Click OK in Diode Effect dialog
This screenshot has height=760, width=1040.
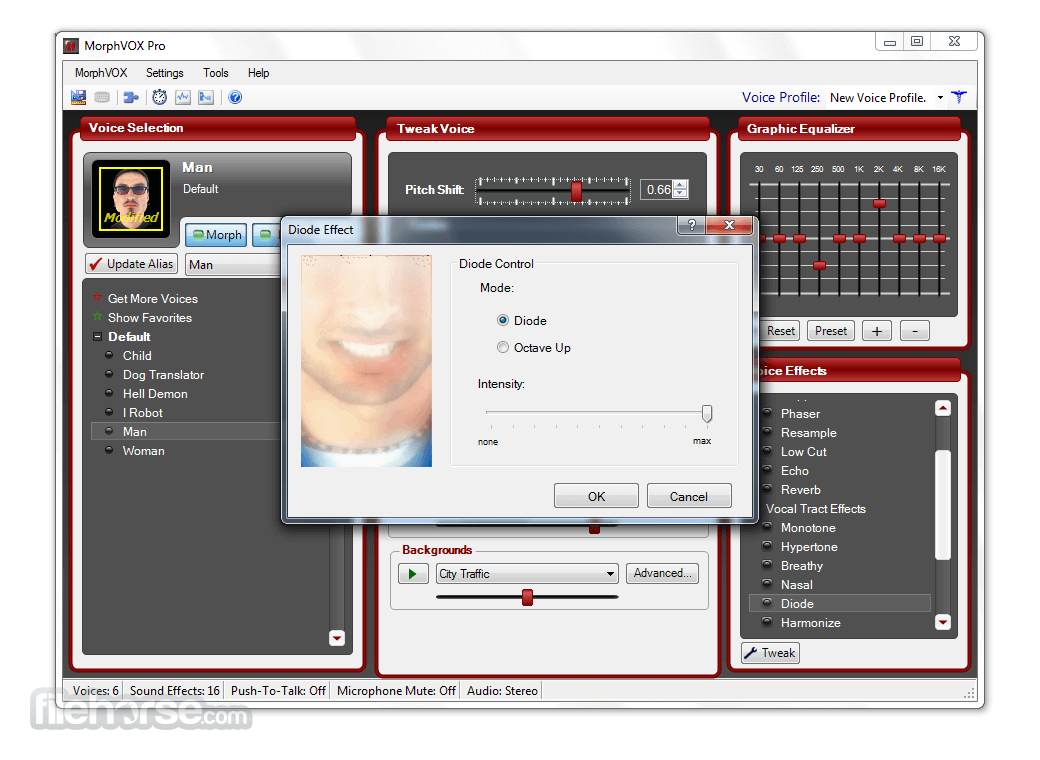(x=596, y=496)
